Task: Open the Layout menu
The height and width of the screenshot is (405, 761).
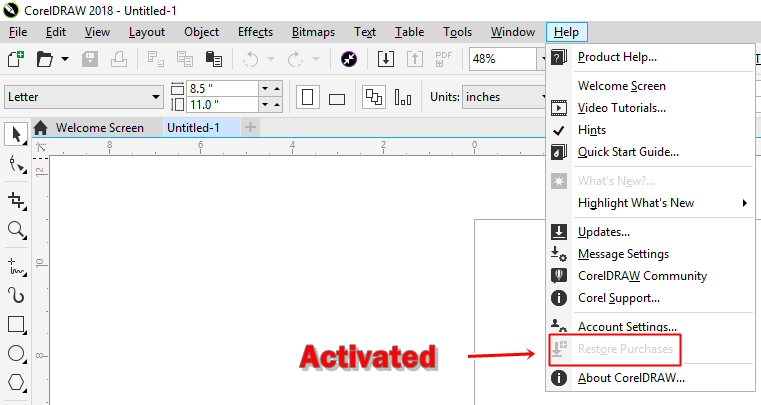Action: point(147,32)
